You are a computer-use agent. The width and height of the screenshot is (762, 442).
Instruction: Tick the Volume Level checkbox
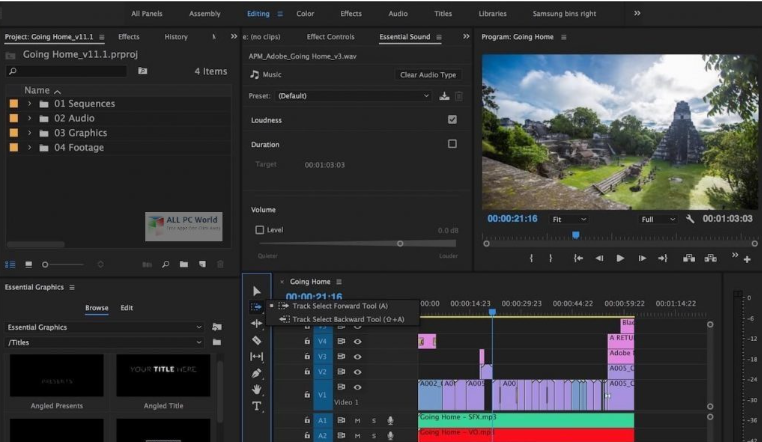260,230
